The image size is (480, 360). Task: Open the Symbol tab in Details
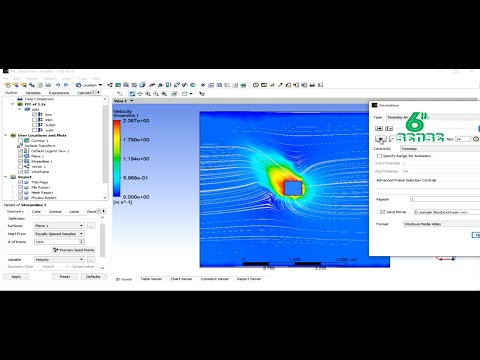click(55, 212)
